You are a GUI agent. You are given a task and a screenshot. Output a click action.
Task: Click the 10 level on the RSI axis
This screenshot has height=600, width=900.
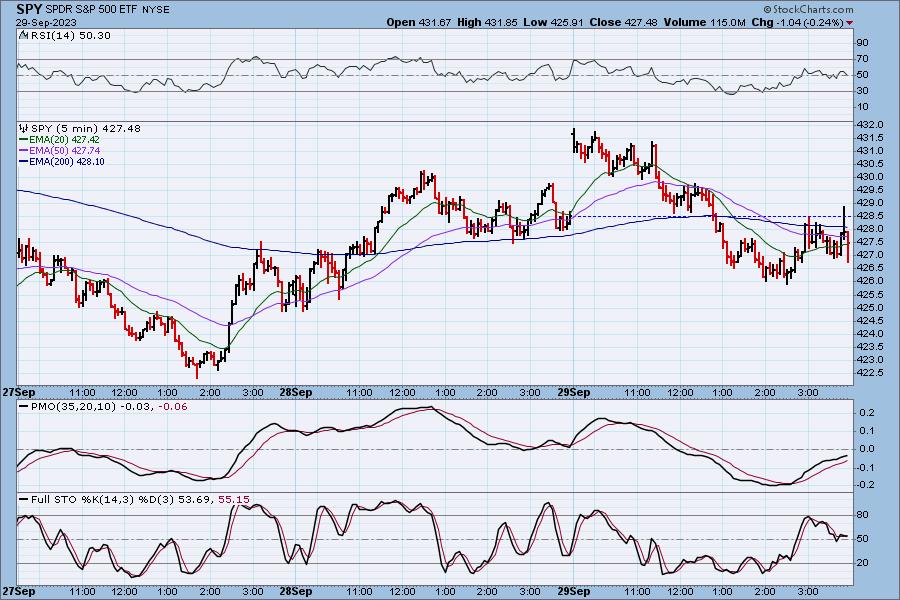(862, 107)
